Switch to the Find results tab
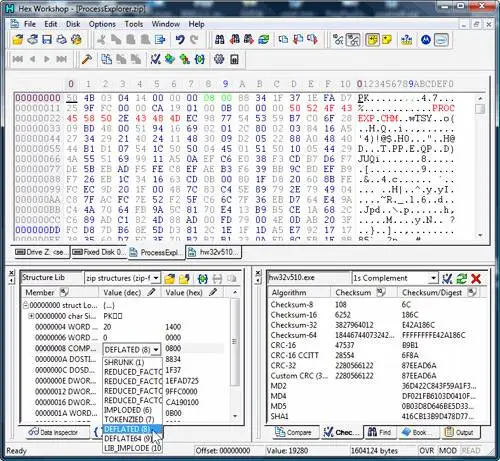 [380, 432]
